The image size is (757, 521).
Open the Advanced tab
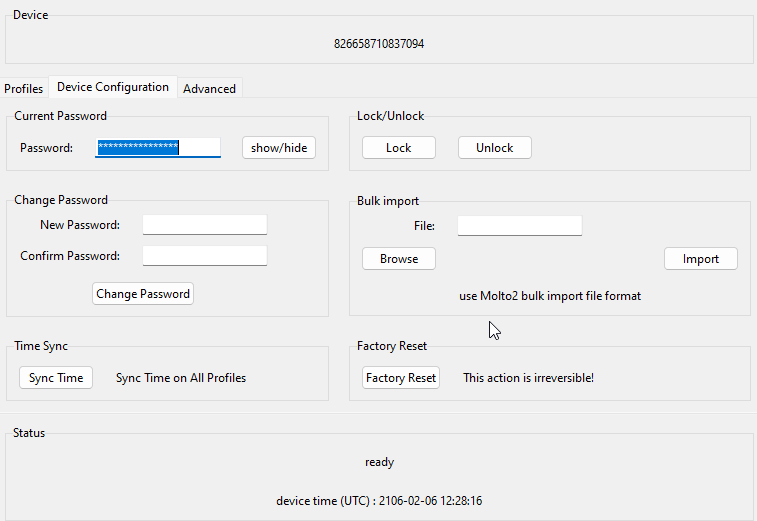tap(209, 89)
